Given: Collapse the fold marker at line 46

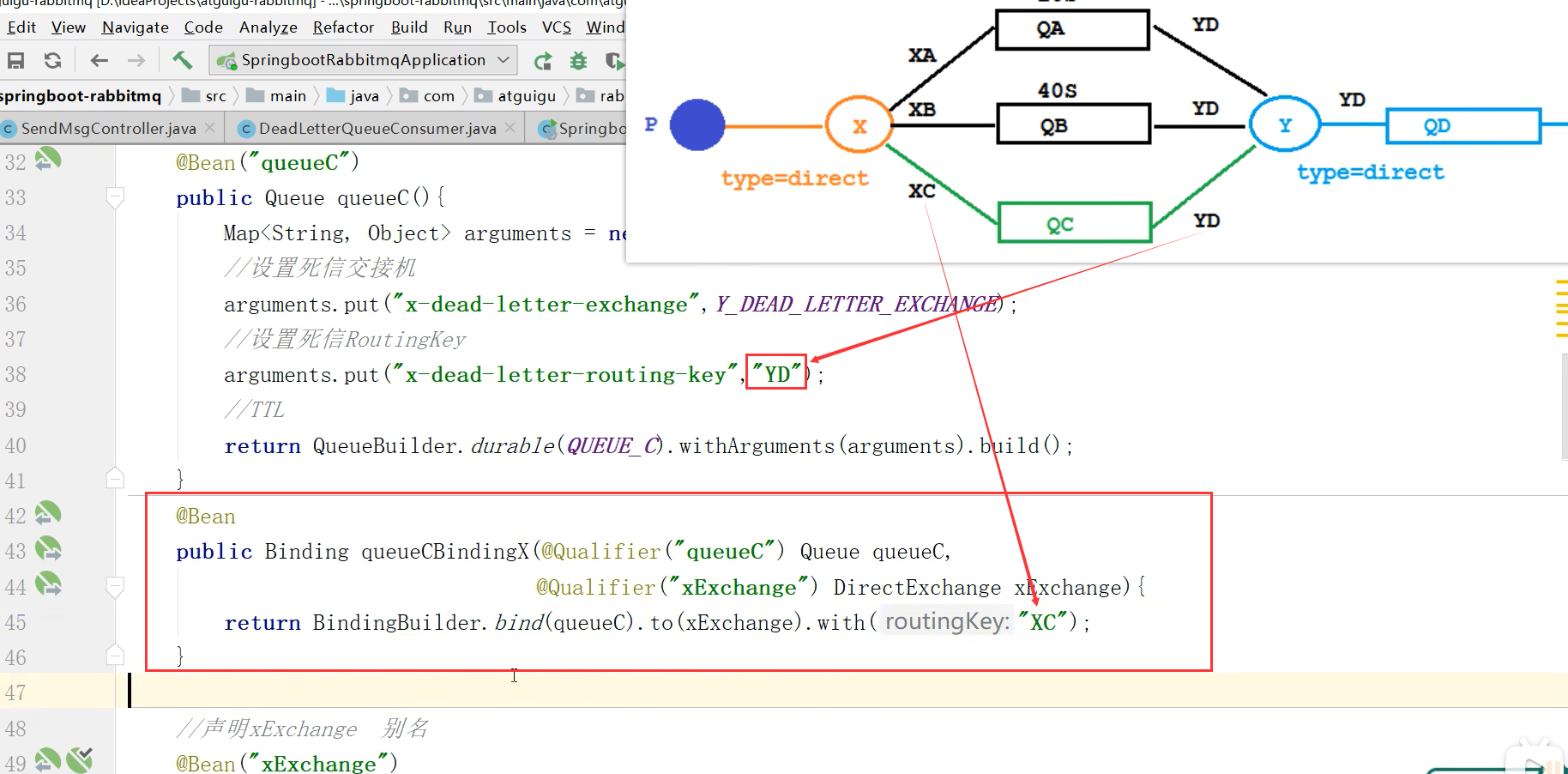Looking at the screenshot, I should point(115,656).
